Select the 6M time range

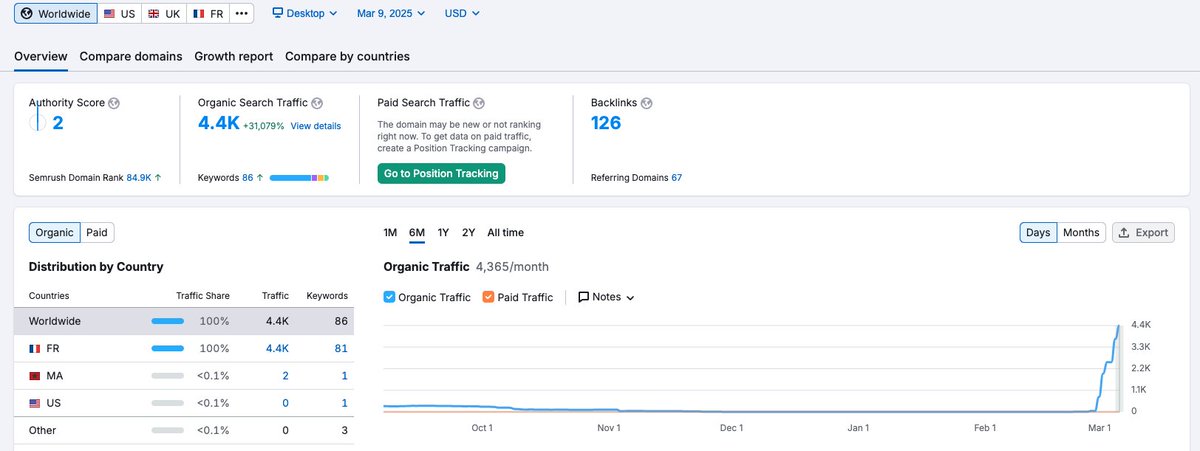tap(417, 233)
